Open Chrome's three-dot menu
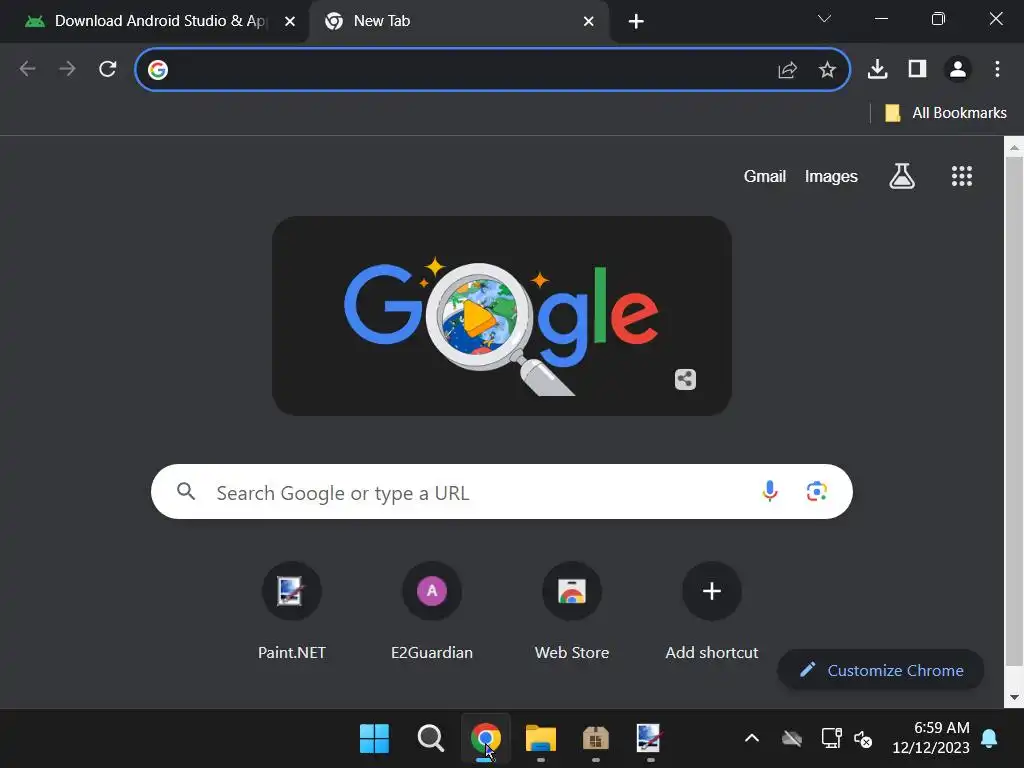 point(997,69)
